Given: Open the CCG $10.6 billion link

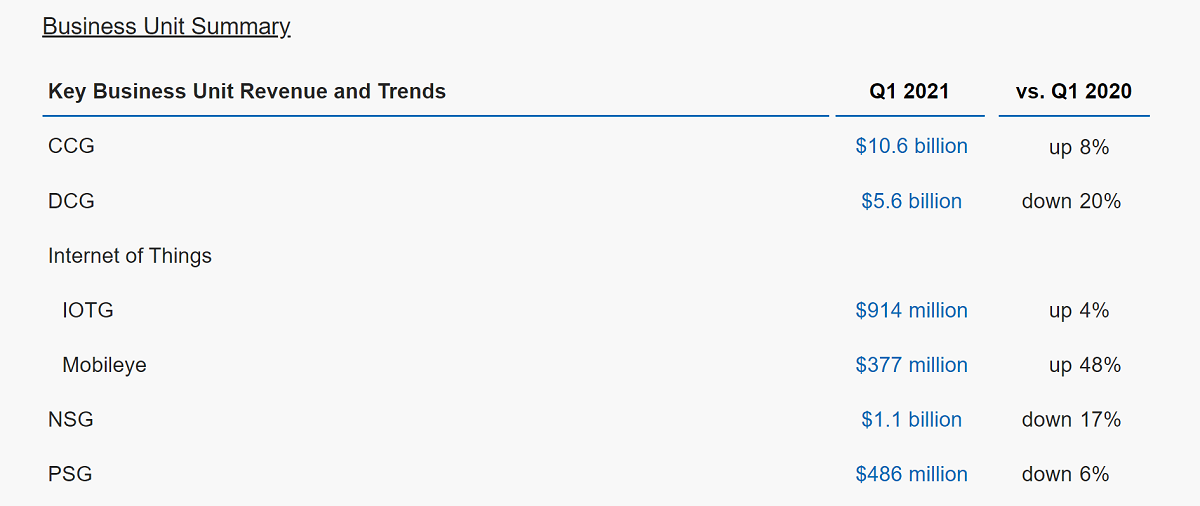Looking at the screenshot, I should click(x=911, y=147).
